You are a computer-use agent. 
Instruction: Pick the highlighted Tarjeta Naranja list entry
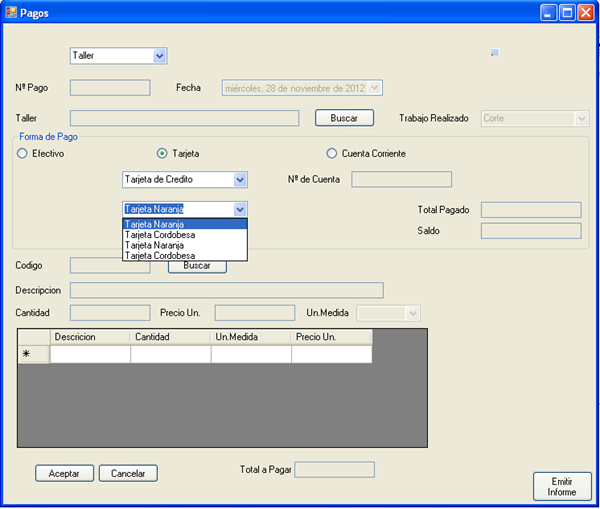[160, 224]
